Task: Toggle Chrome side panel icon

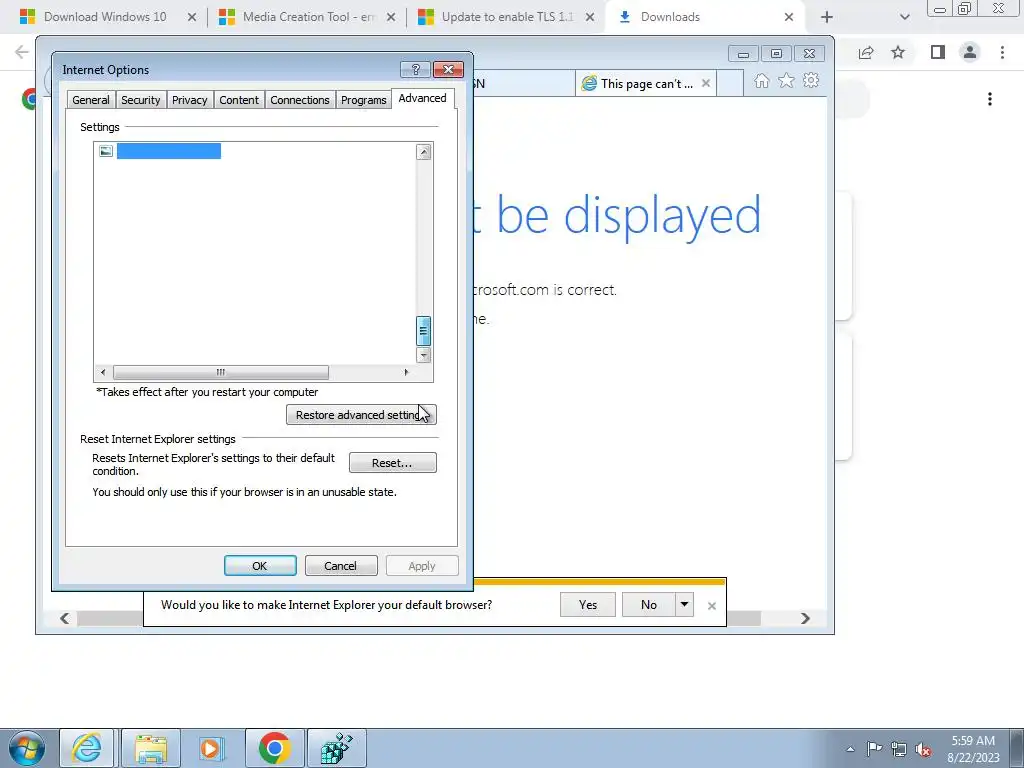Action: tap(938, 52)
